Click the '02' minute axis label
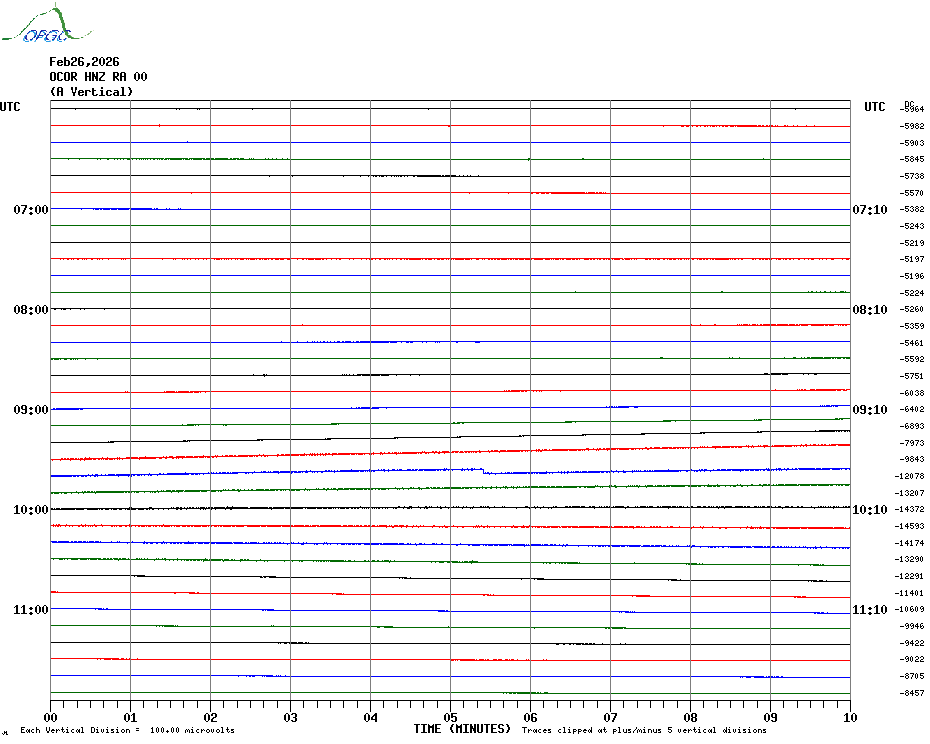This screenshot has width=930, height=744. (211, 718)
